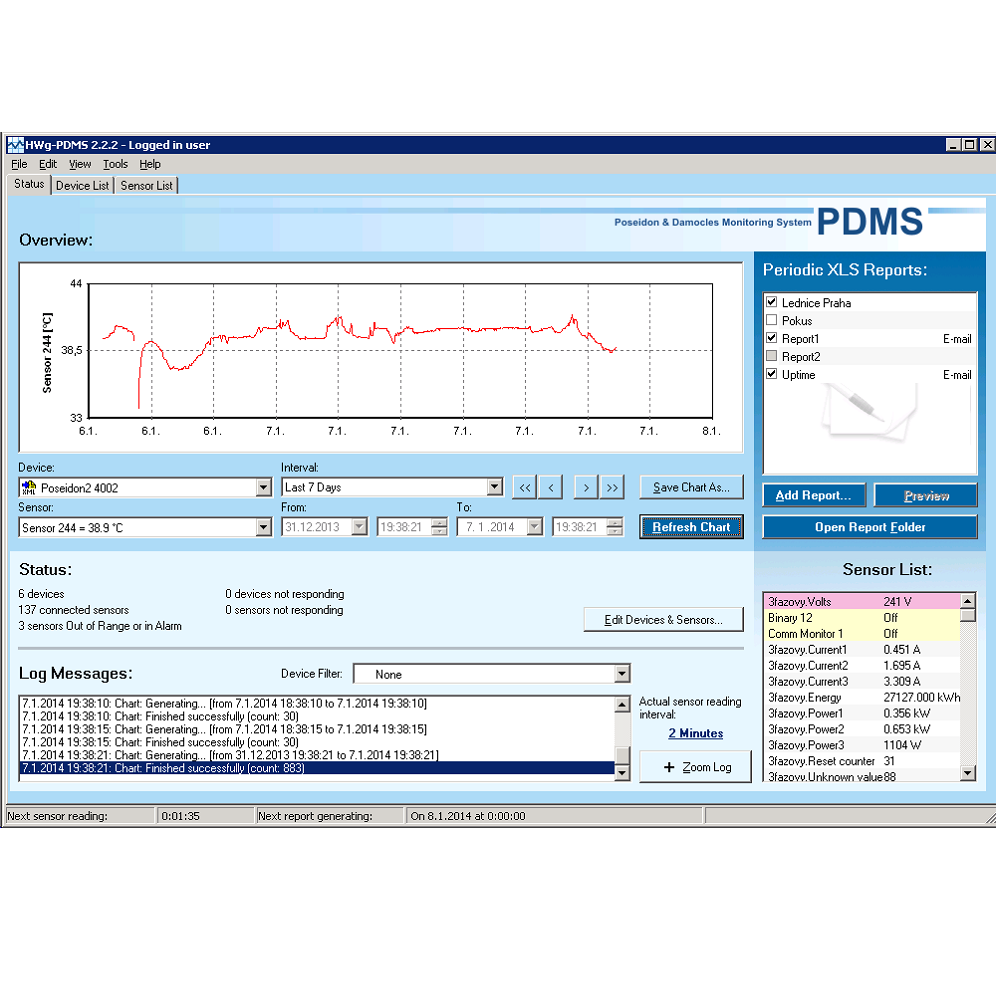This screenshot has width=1000, height=1000.
Task: Click the PDMS logo in header
Action: click(x=868, y=222)
